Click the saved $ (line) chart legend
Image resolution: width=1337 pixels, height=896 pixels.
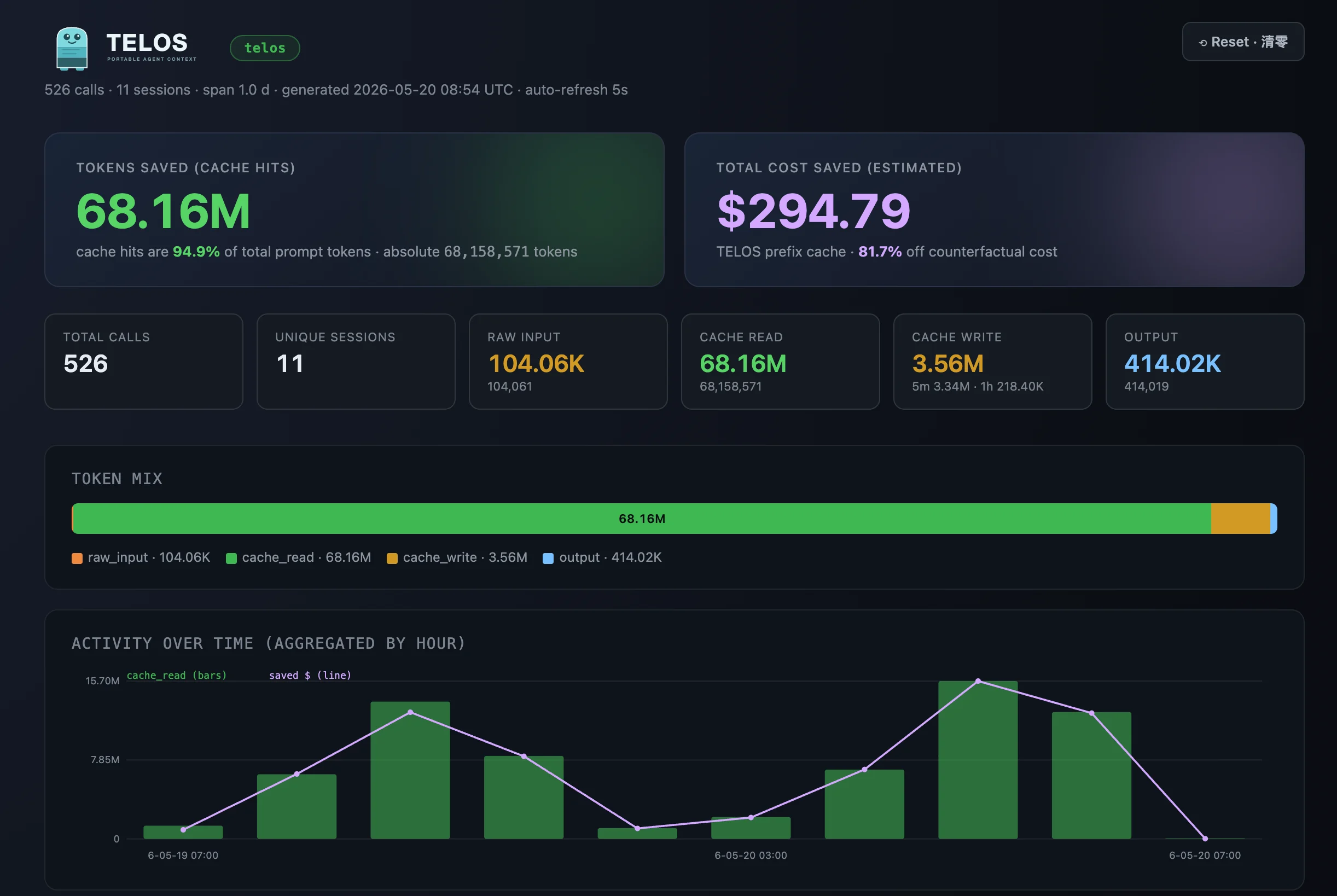click(310, 675)
